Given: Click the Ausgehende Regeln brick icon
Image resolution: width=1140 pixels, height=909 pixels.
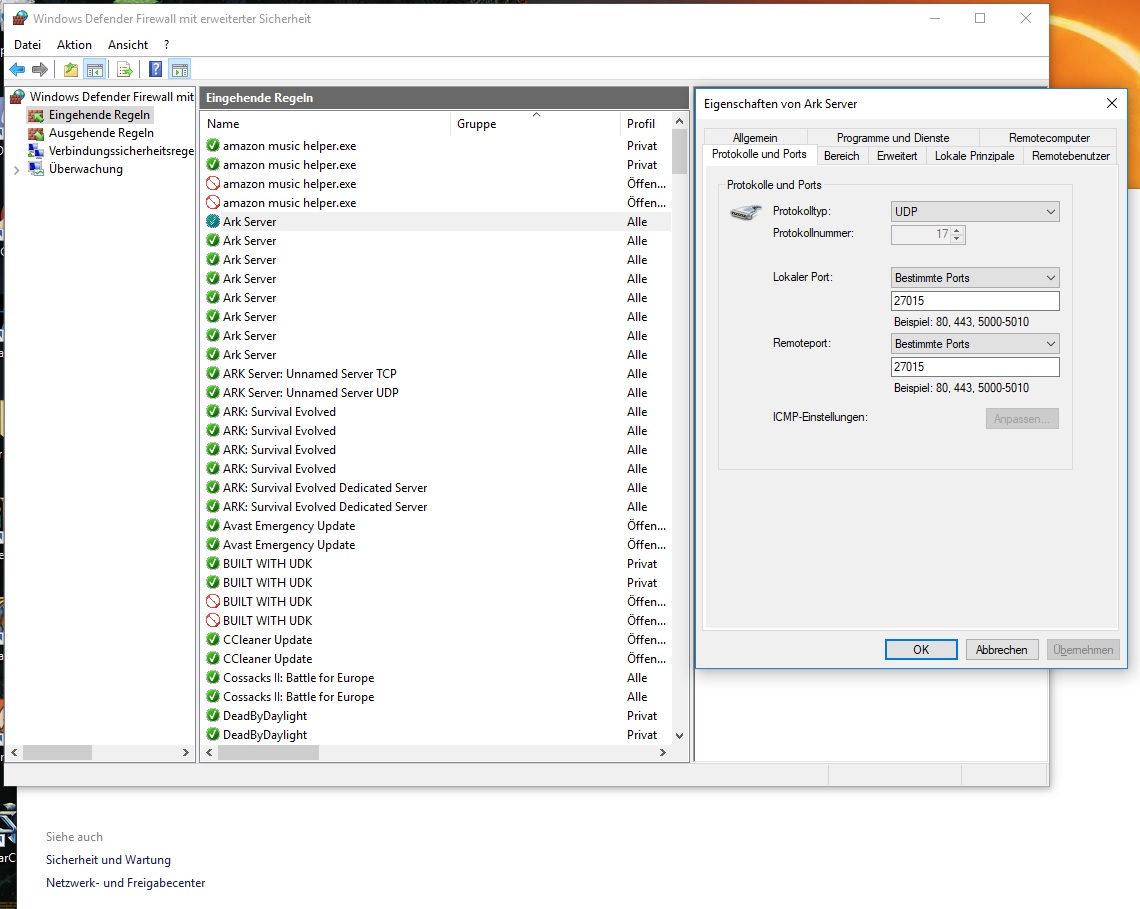Looking at the screenshot, I should coord(36,133).
